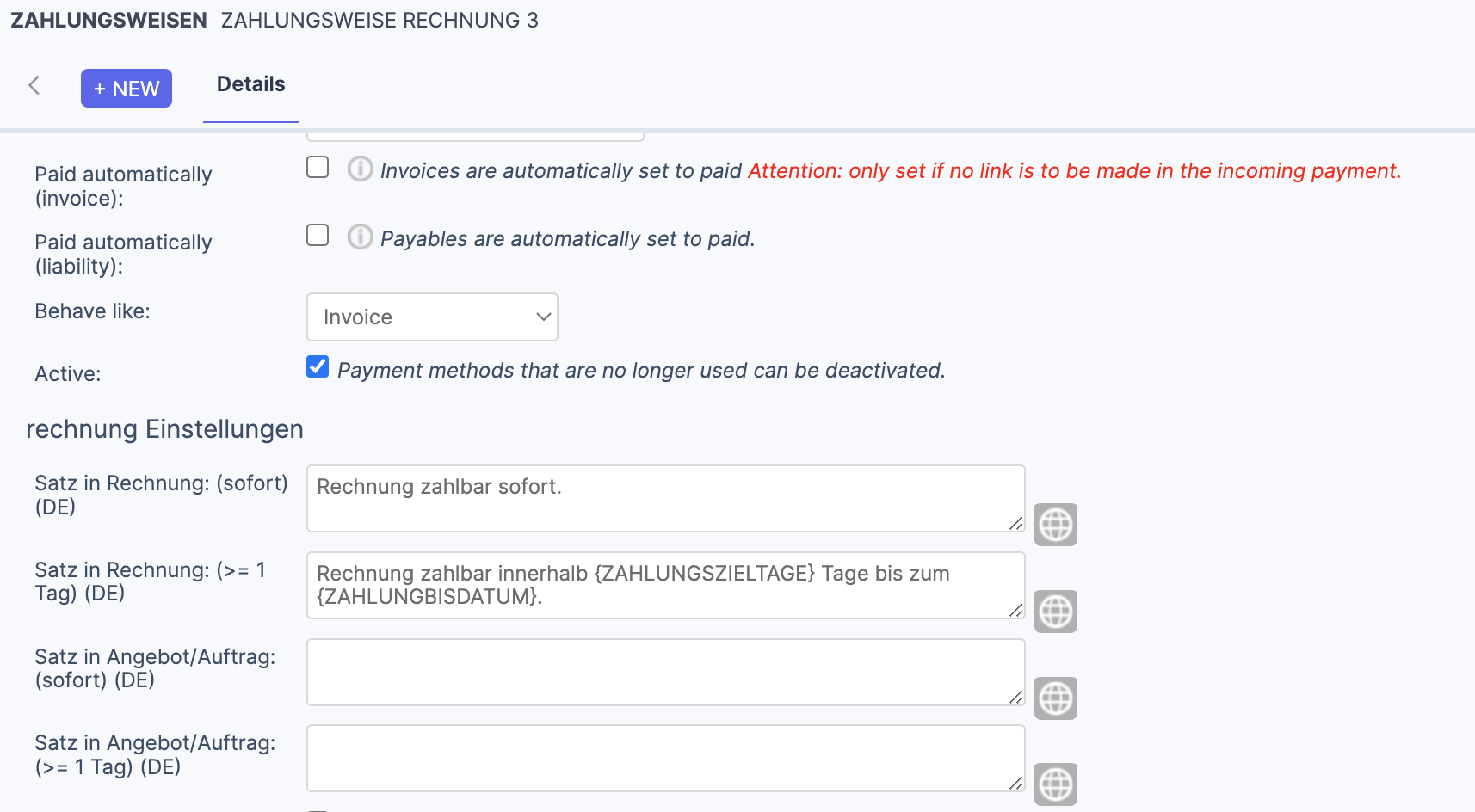
Task: Grab resize handle of Rechnung sofort textarea
Action: (x=1016, y=523)
